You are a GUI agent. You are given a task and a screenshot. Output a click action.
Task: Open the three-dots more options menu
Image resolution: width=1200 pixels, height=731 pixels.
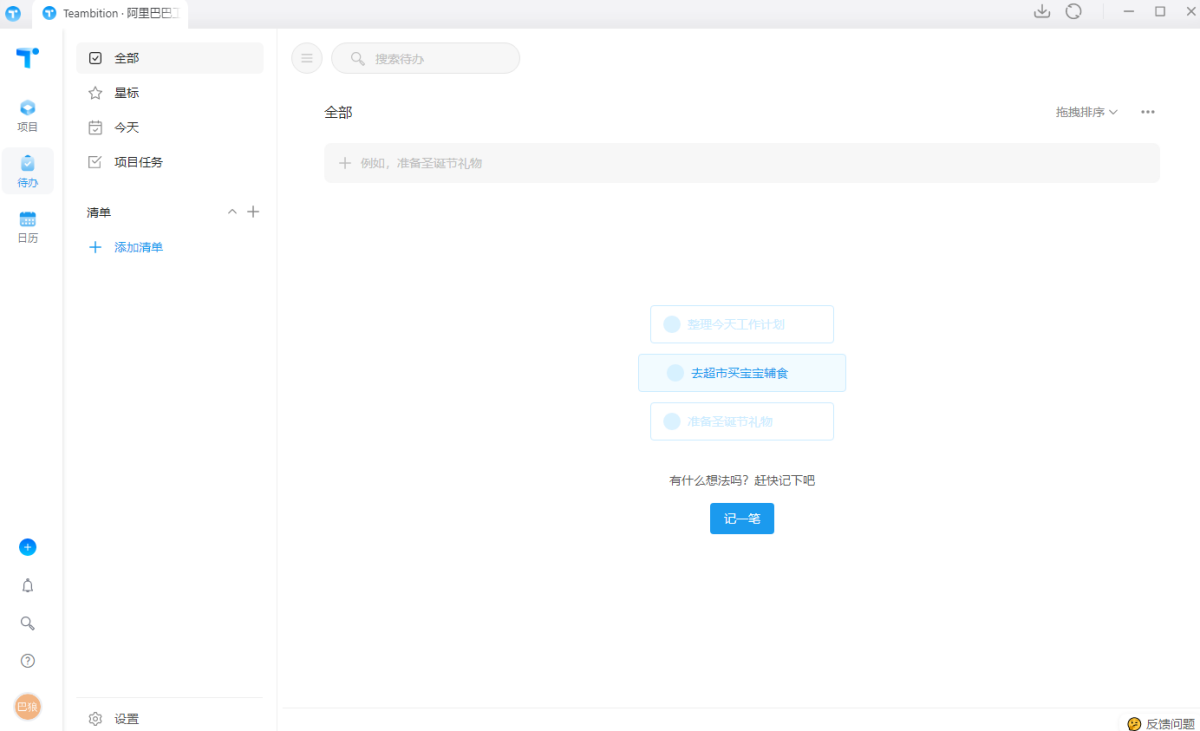(x=1148, y=112)
